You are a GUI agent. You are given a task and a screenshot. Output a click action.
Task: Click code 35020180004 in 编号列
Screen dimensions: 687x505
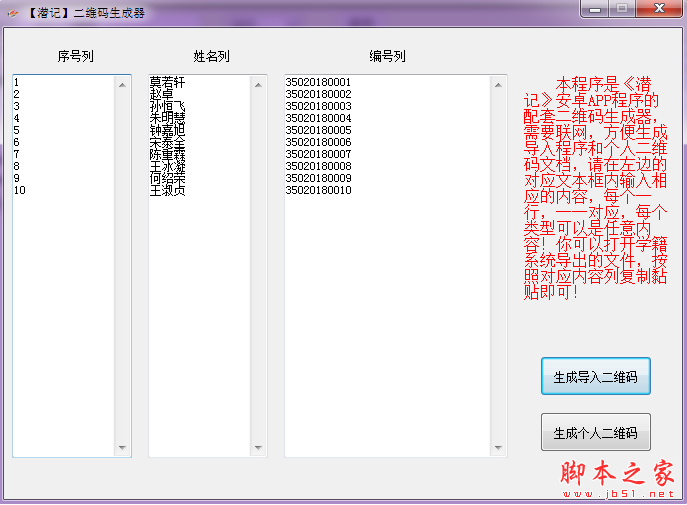319,118
